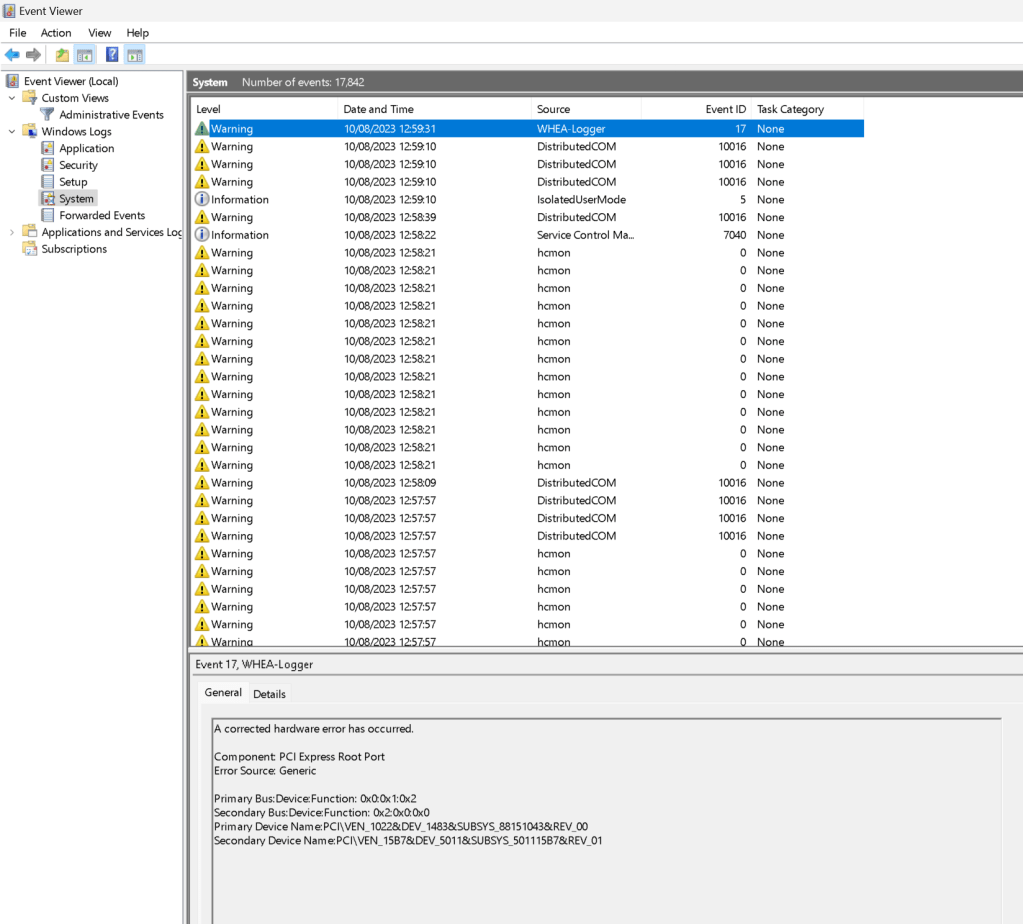Sort events by Level column header
Image resolution: width=1023 pixels, height=924 pixels.
coord(265,109)
